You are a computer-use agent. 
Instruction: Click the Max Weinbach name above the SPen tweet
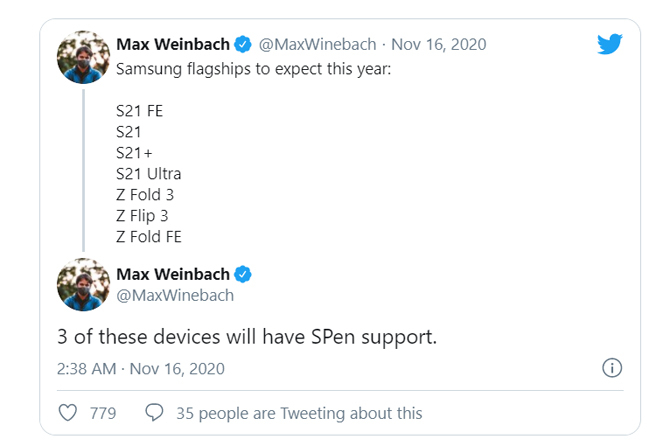pos(173,273)
